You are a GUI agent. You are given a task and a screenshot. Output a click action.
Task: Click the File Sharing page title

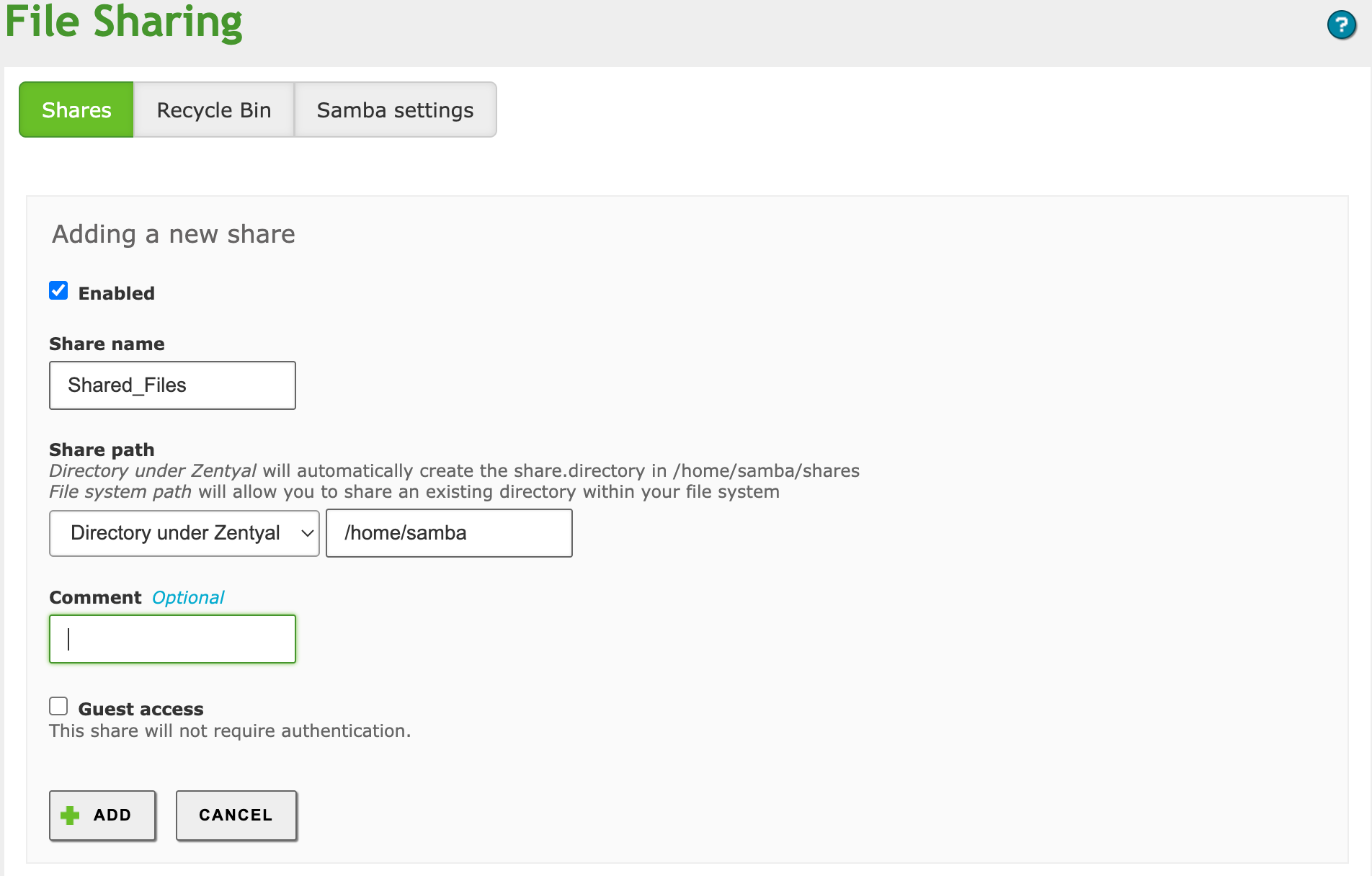tap(124, 22)
